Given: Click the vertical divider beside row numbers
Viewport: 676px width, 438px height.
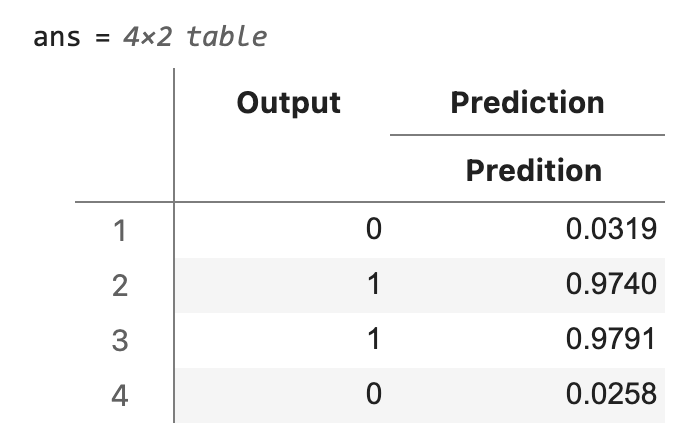Looking at the screenshot, I should (174, 300).
